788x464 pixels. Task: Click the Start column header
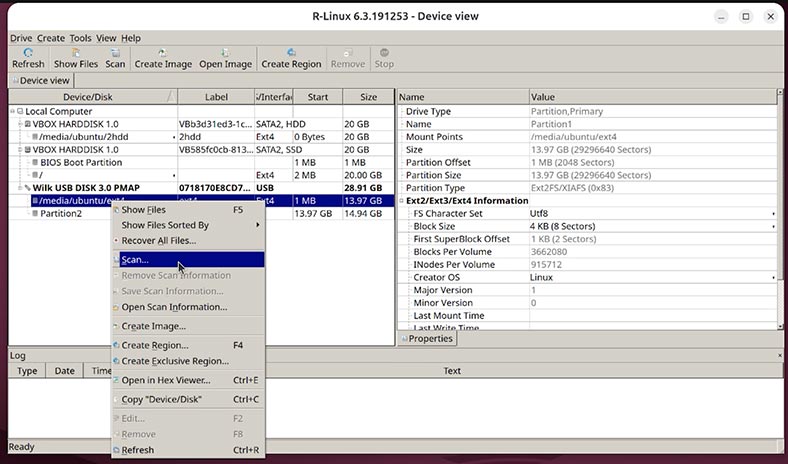pyautogui.click(x=318, y=97)
